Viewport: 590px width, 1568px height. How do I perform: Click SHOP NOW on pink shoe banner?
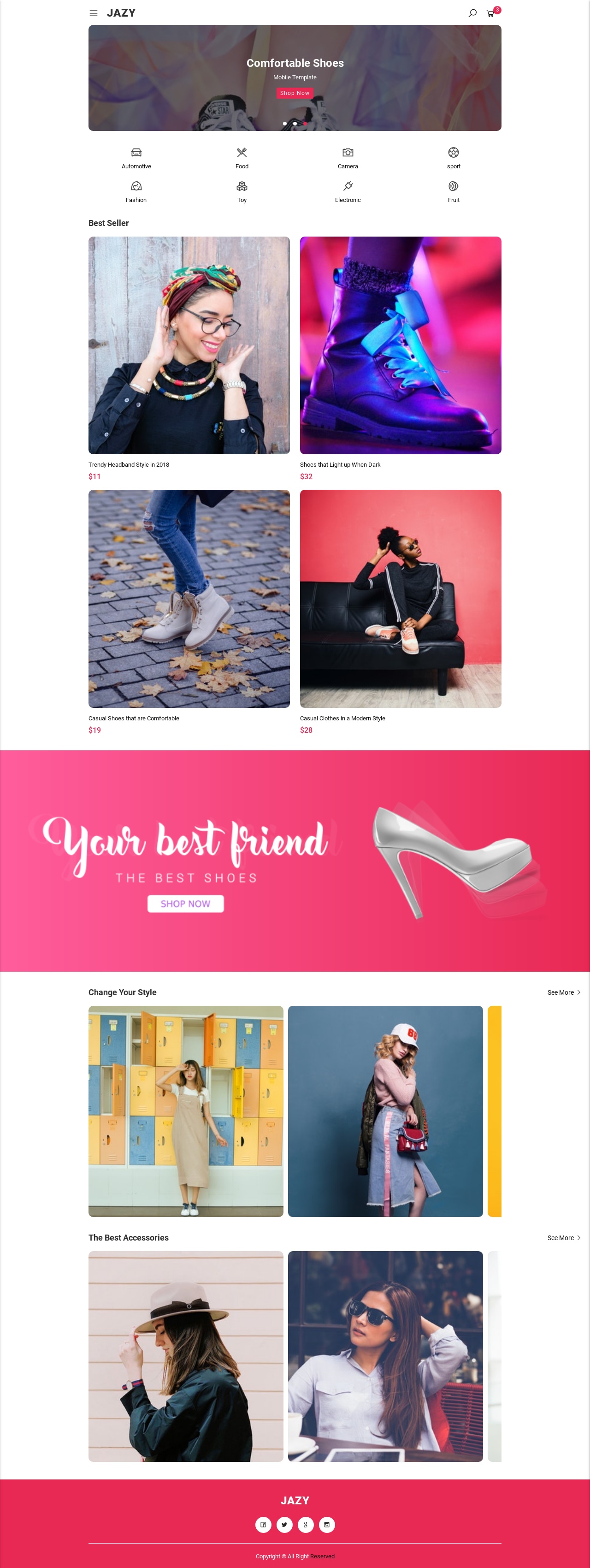coord(185,903)
